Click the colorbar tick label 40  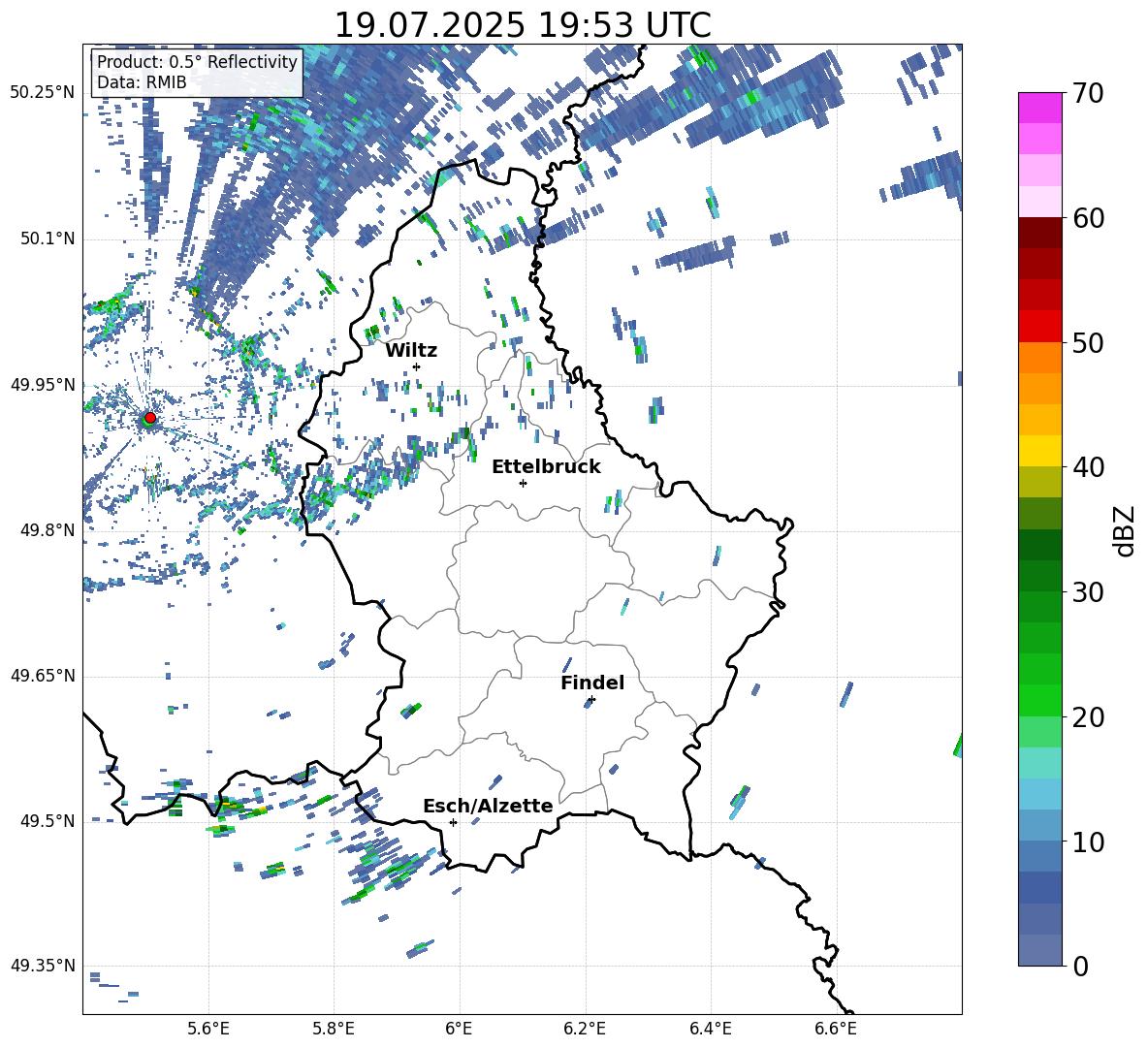[x=1088, y=467]
